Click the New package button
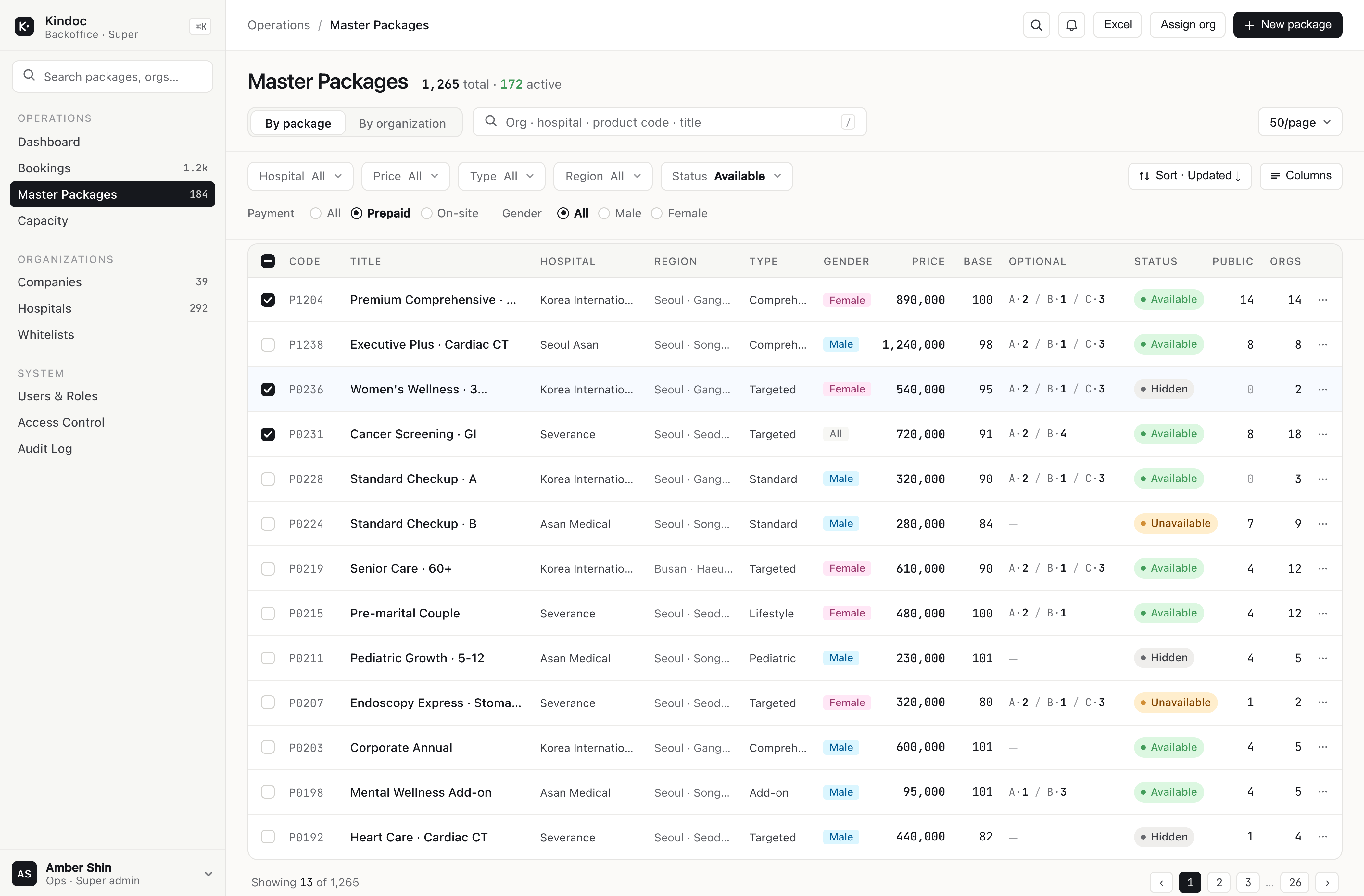Image resolution: width=1364 pixels, height=896 pixels. 1288,25
